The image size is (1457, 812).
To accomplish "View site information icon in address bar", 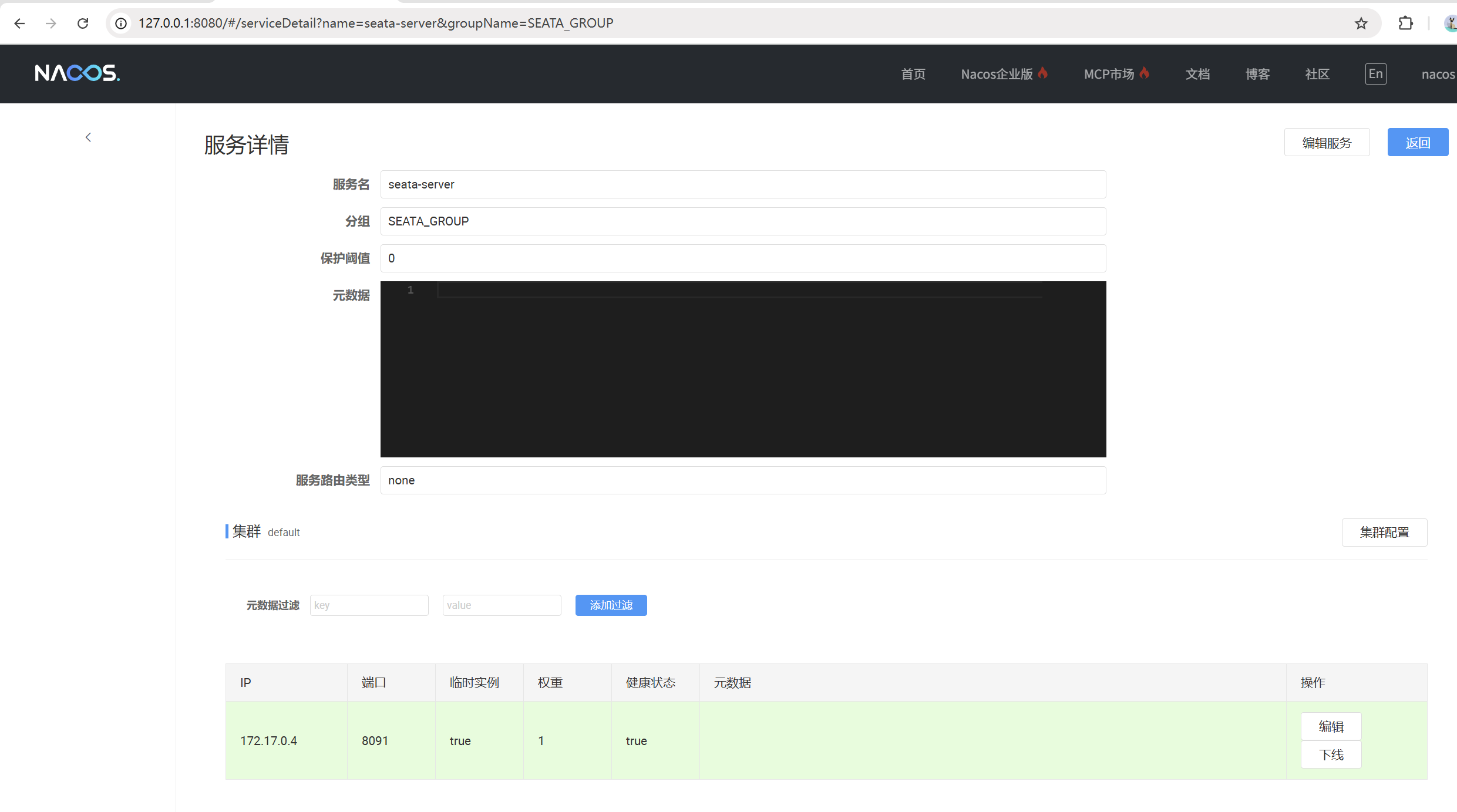I will click(121, 23).
